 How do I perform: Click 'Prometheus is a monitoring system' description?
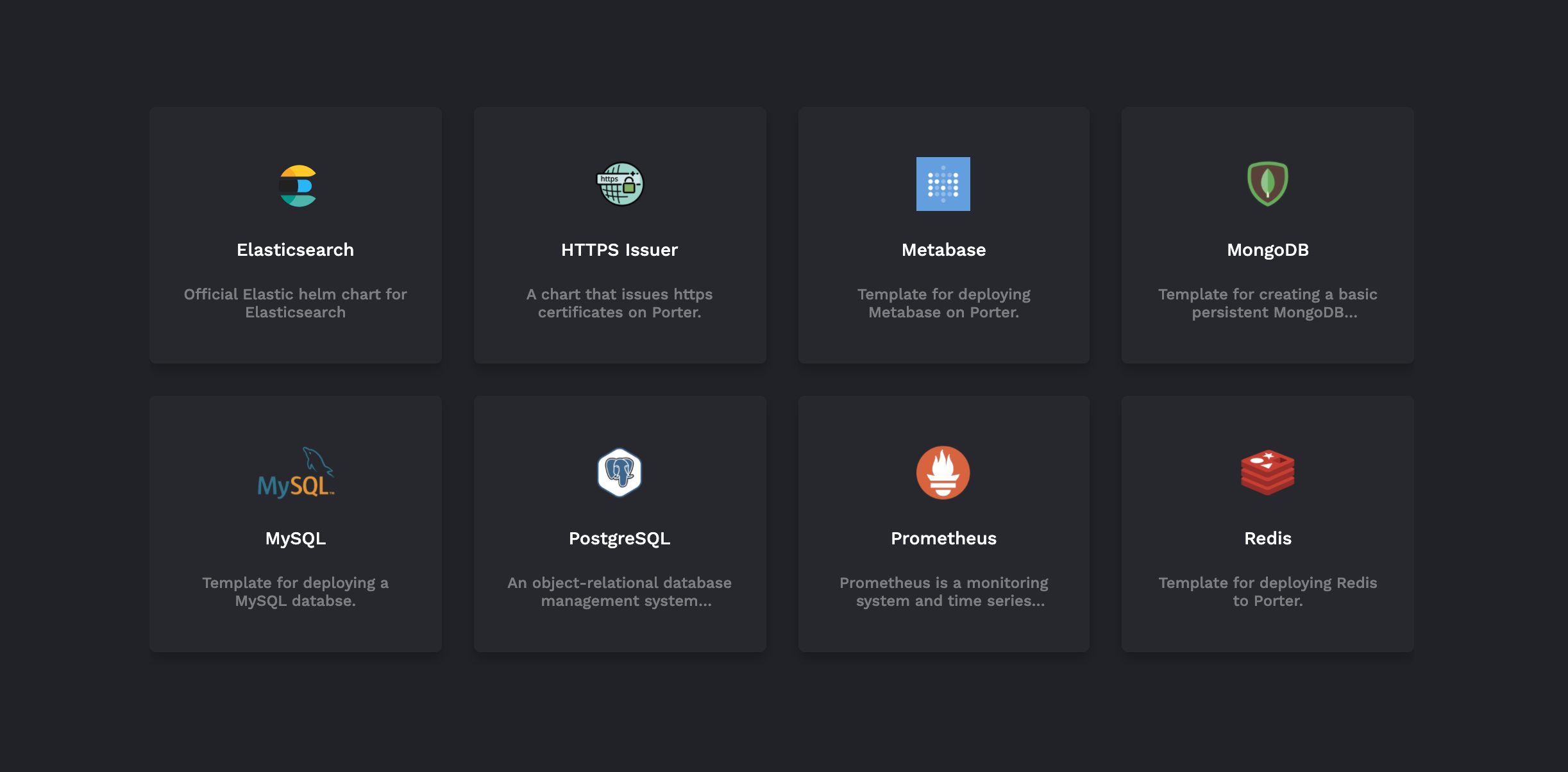[x=943, y=592]
